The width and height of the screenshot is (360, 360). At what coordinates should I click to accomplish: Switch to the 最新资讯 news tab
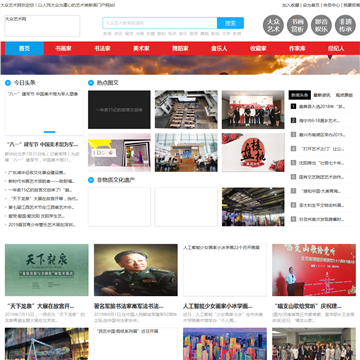pyautogui.click(x=322, y=95)
